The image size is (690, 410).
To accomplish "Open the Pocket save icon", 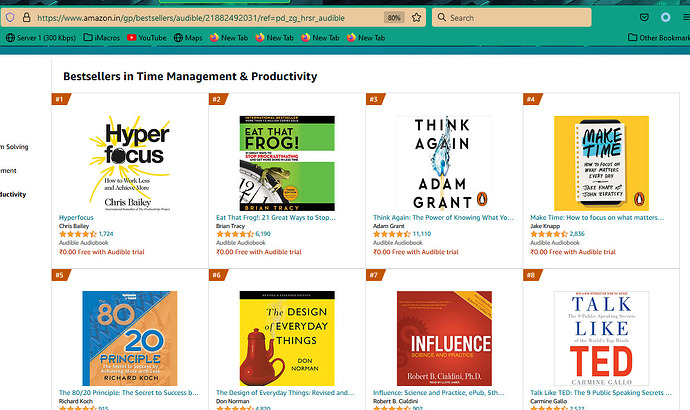I will pyautogui.click(x=644, y=18).
